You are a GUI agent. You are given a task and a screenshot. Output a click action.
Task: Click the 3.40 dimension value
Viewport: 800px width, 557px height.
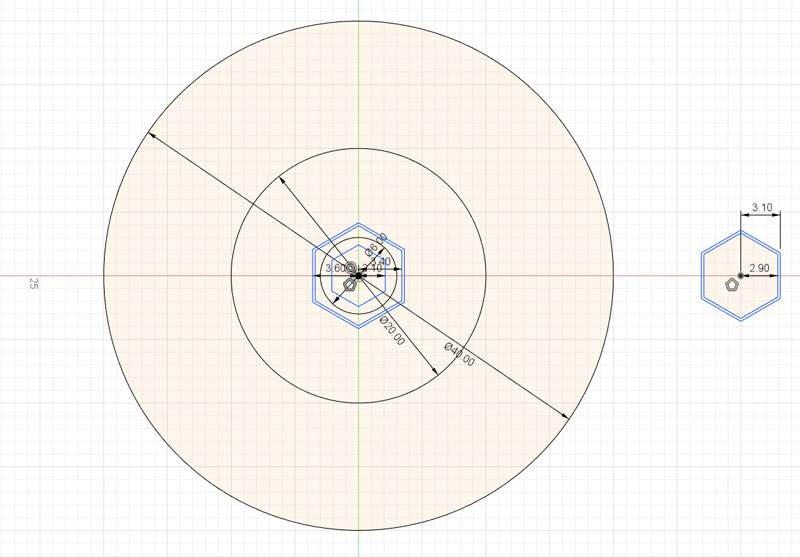(x=380, y=261)
